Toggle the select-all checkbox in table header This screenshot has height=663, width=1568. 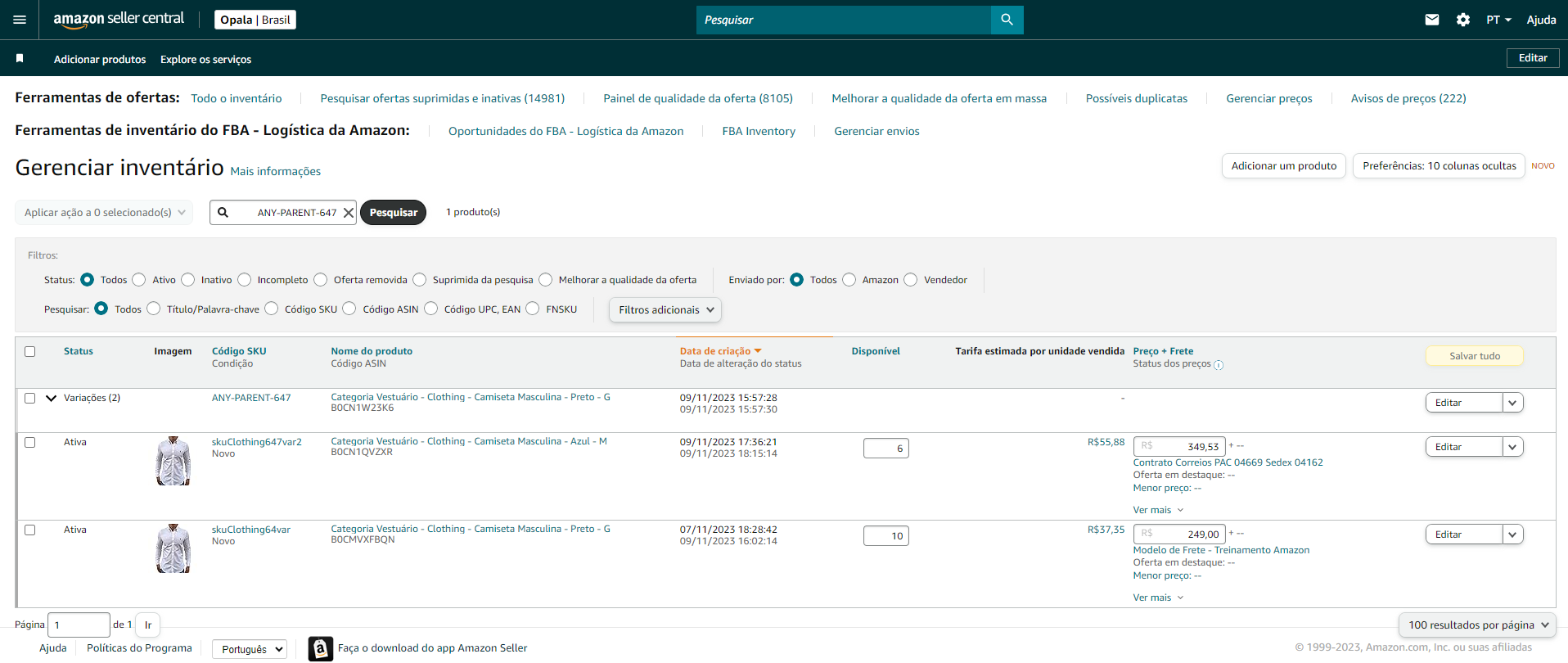[x=30, y=351]
